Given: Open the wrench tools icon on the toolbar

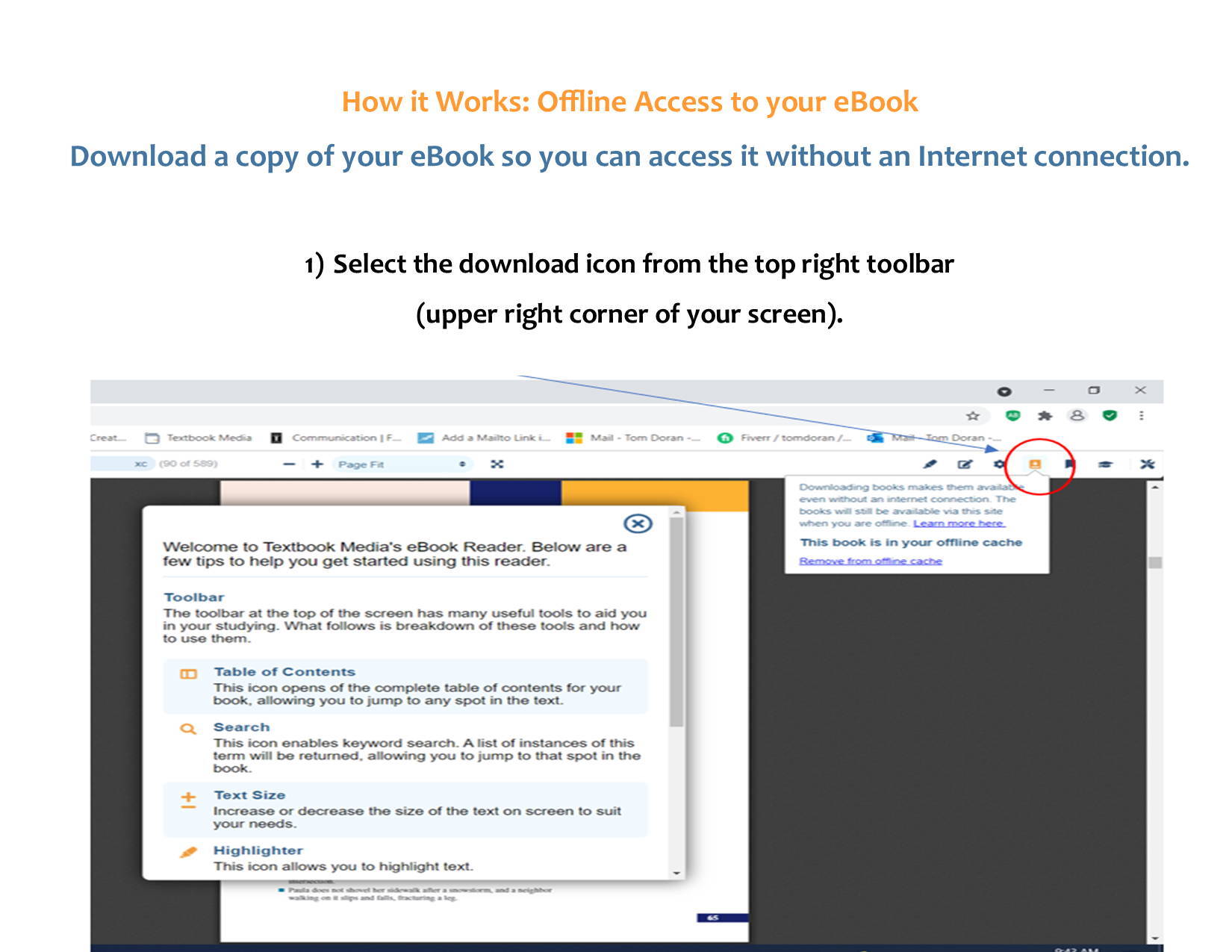Looking at the screenshot, I should point(1147,464).
